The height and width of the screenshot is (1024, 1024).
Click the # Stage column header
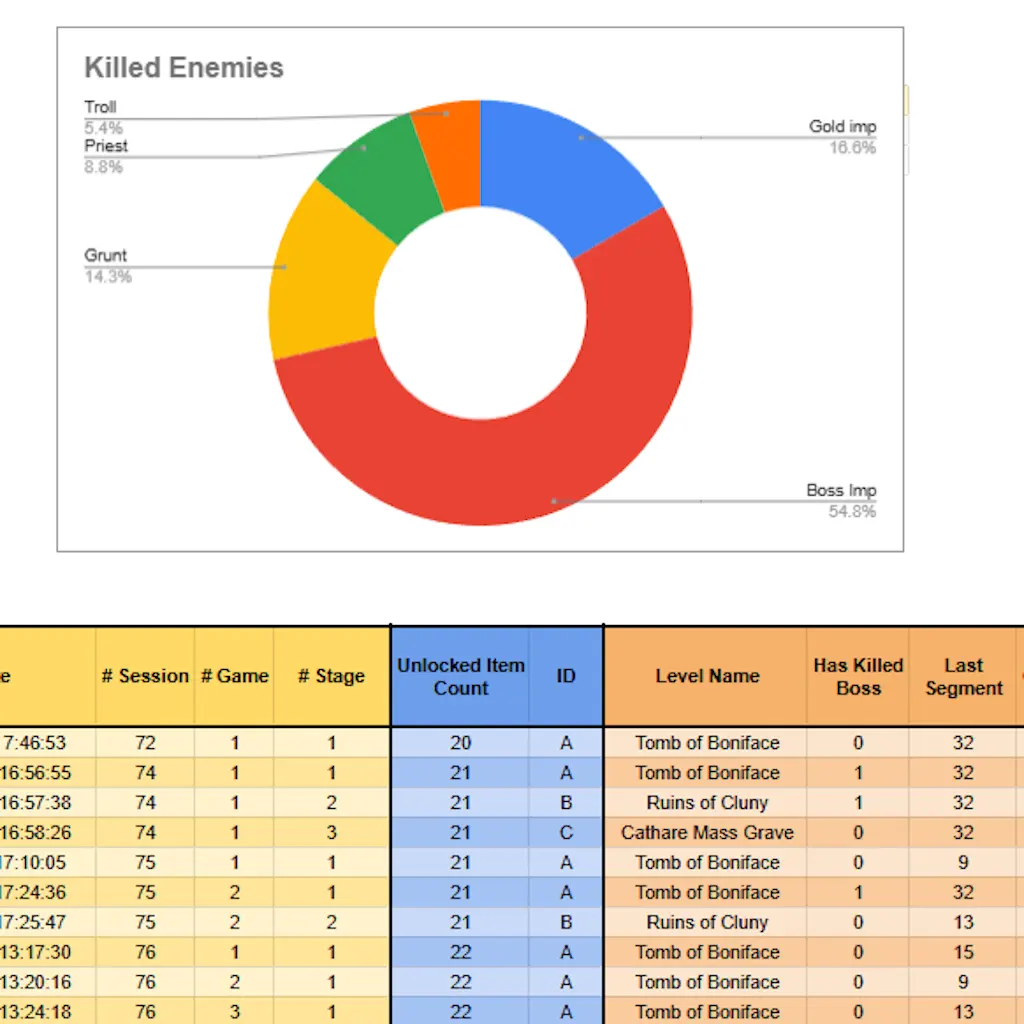click(x=331, y=676)
